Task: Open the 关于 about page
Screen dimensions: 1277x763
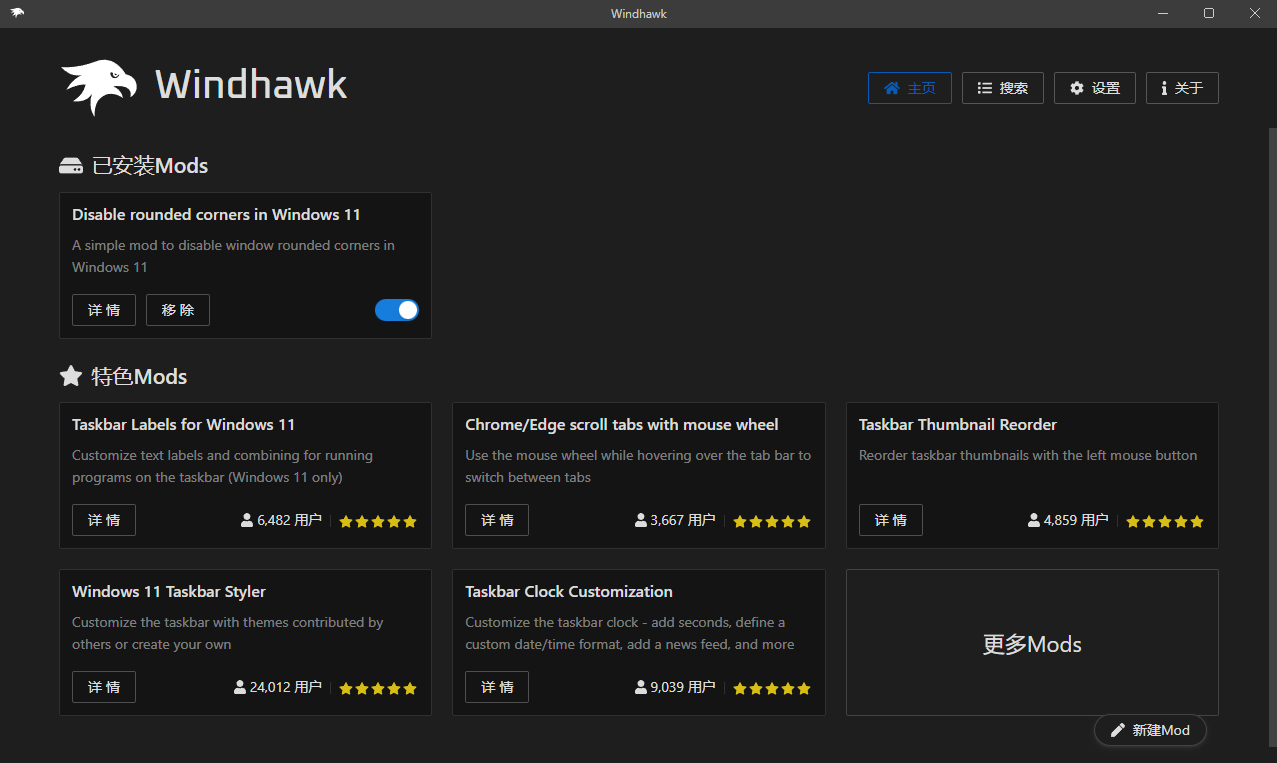Action: click(1181, 88)
